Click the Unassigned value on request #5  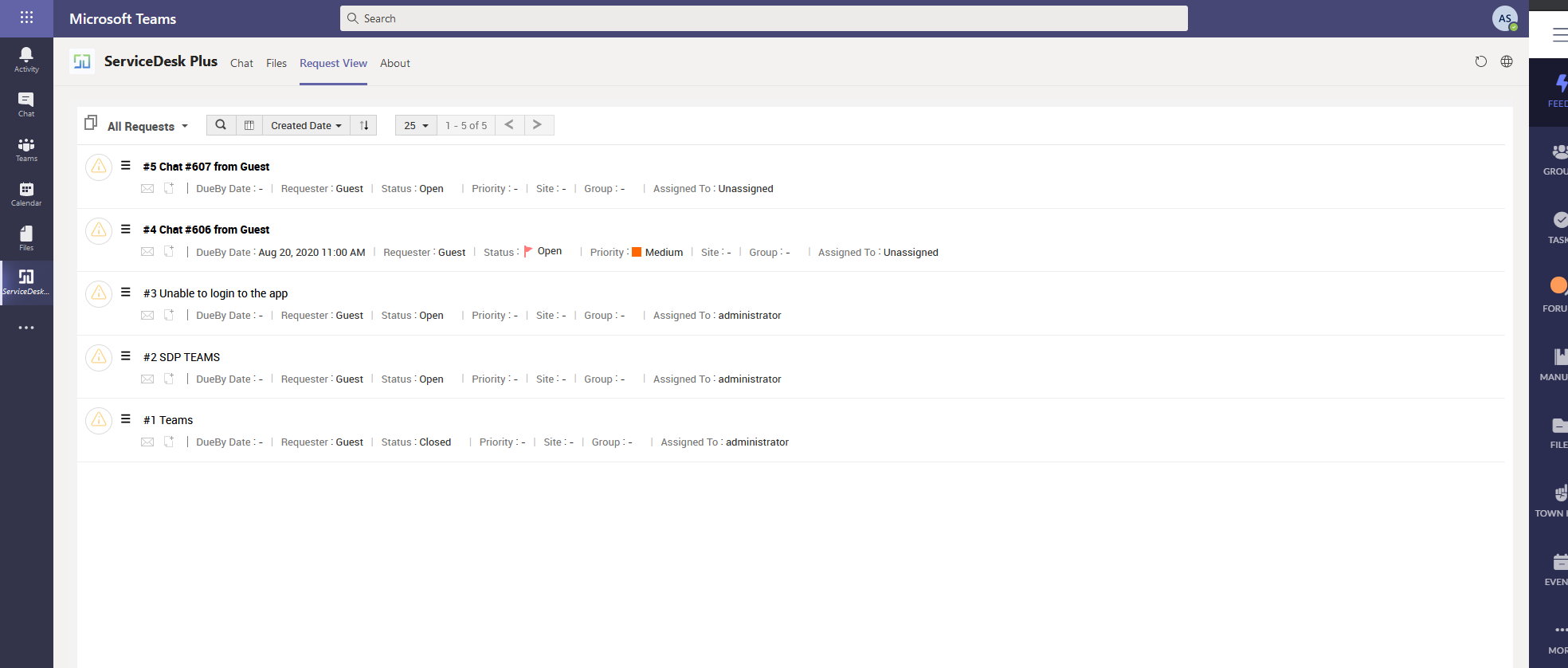[x=746, y=189]
